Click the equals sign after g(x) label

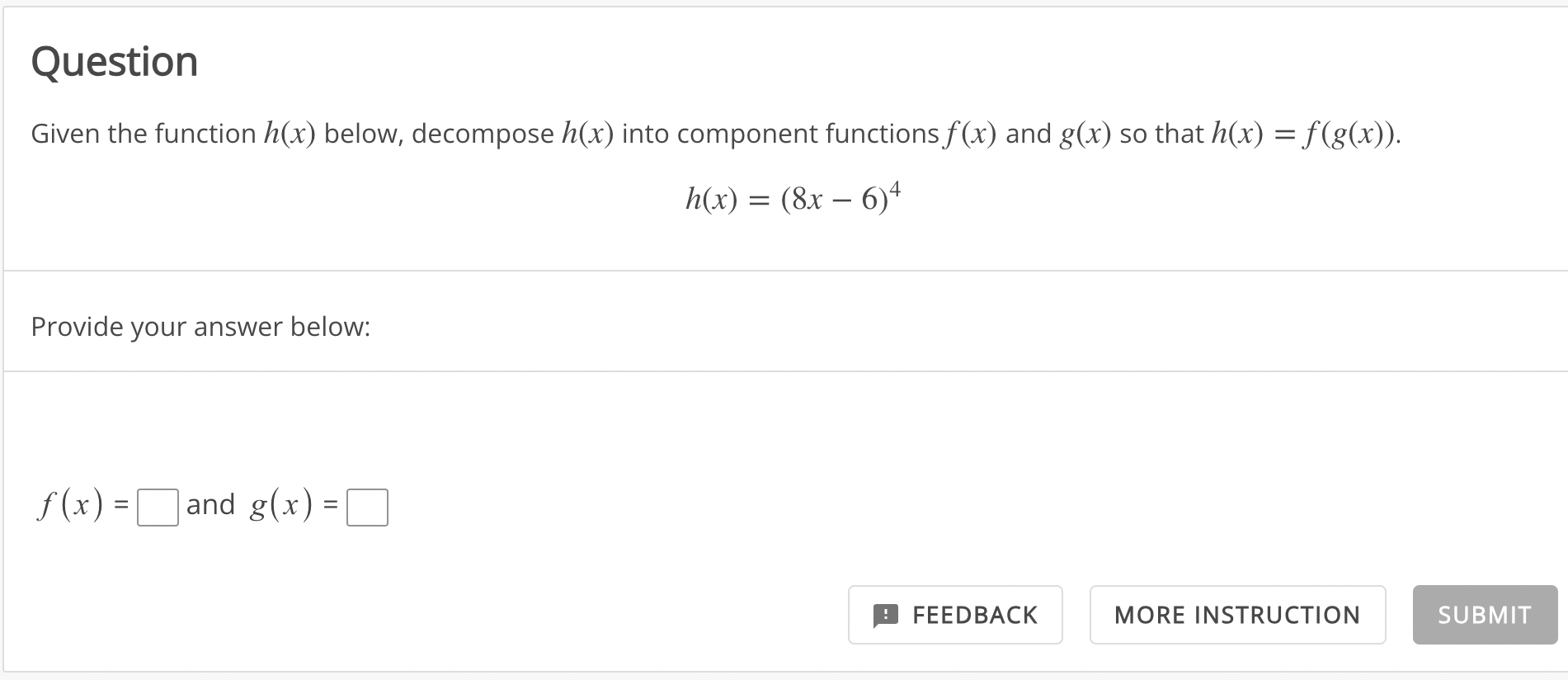pos(331,504)
